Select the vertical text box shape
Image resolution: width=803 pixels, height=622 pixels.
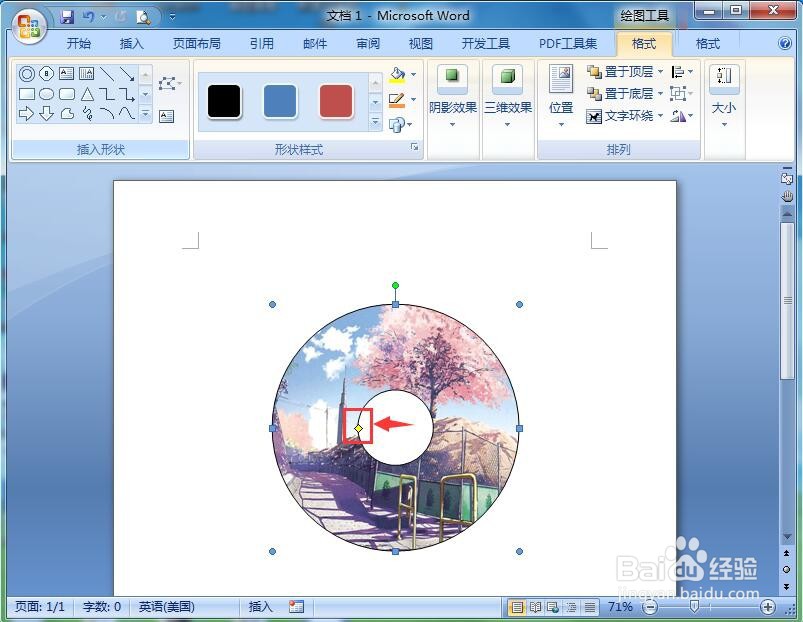87,74
